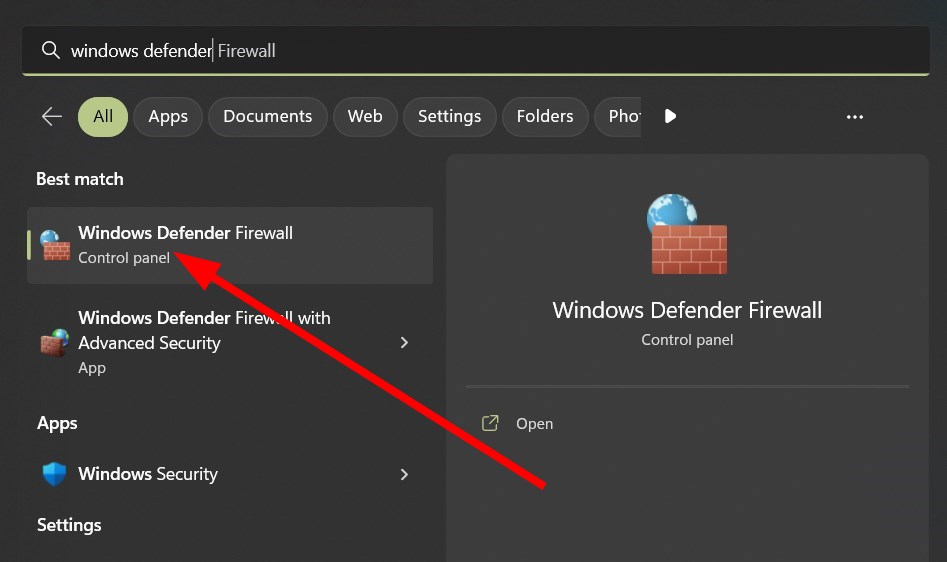Viewport: 947px width, 562px height.
Task: Click the Settings section heading
Action: (x=69, y=525)
